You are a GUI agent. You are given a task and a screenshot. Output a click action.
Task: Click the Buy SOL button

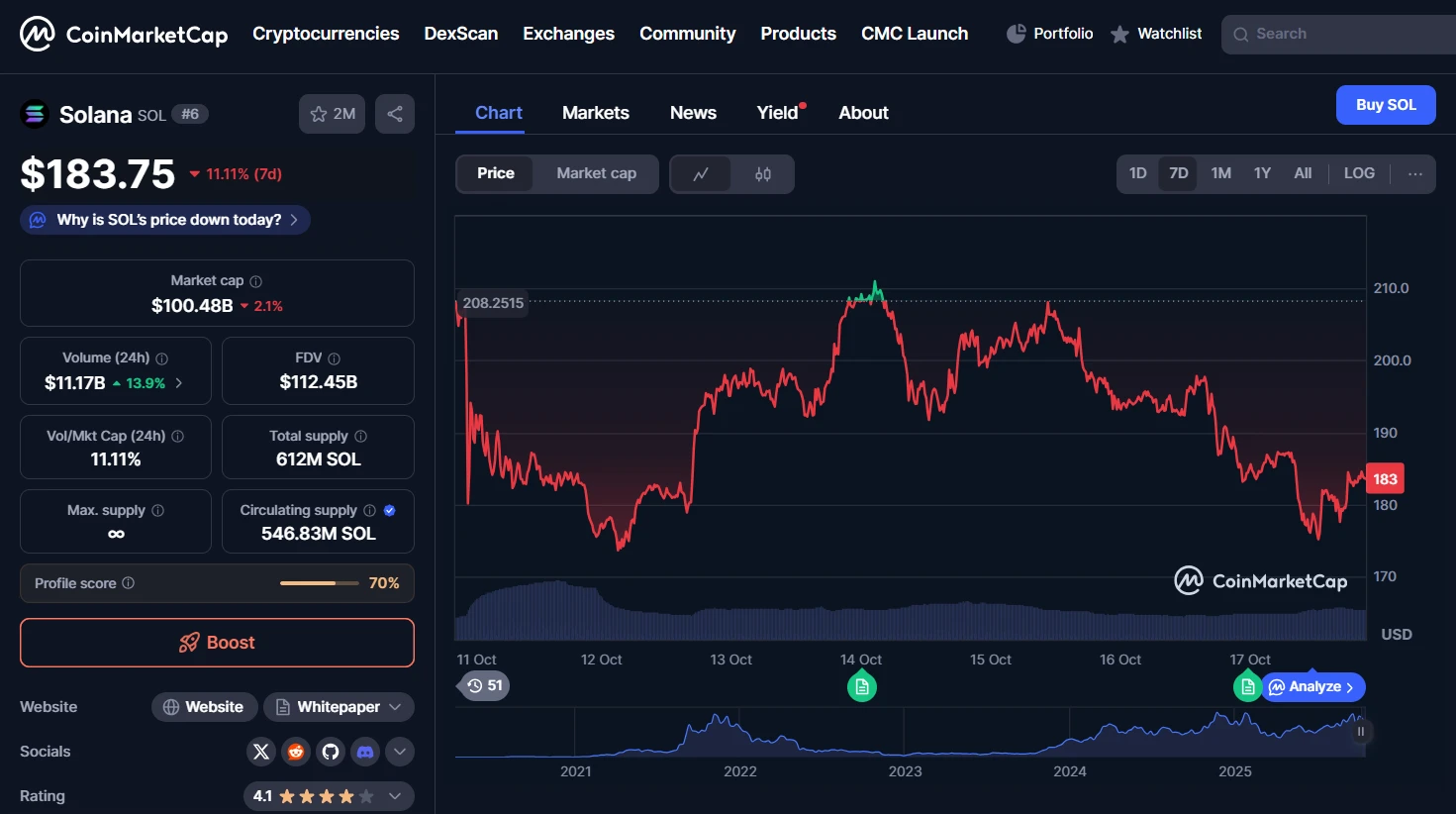[x=1385, y=105]
